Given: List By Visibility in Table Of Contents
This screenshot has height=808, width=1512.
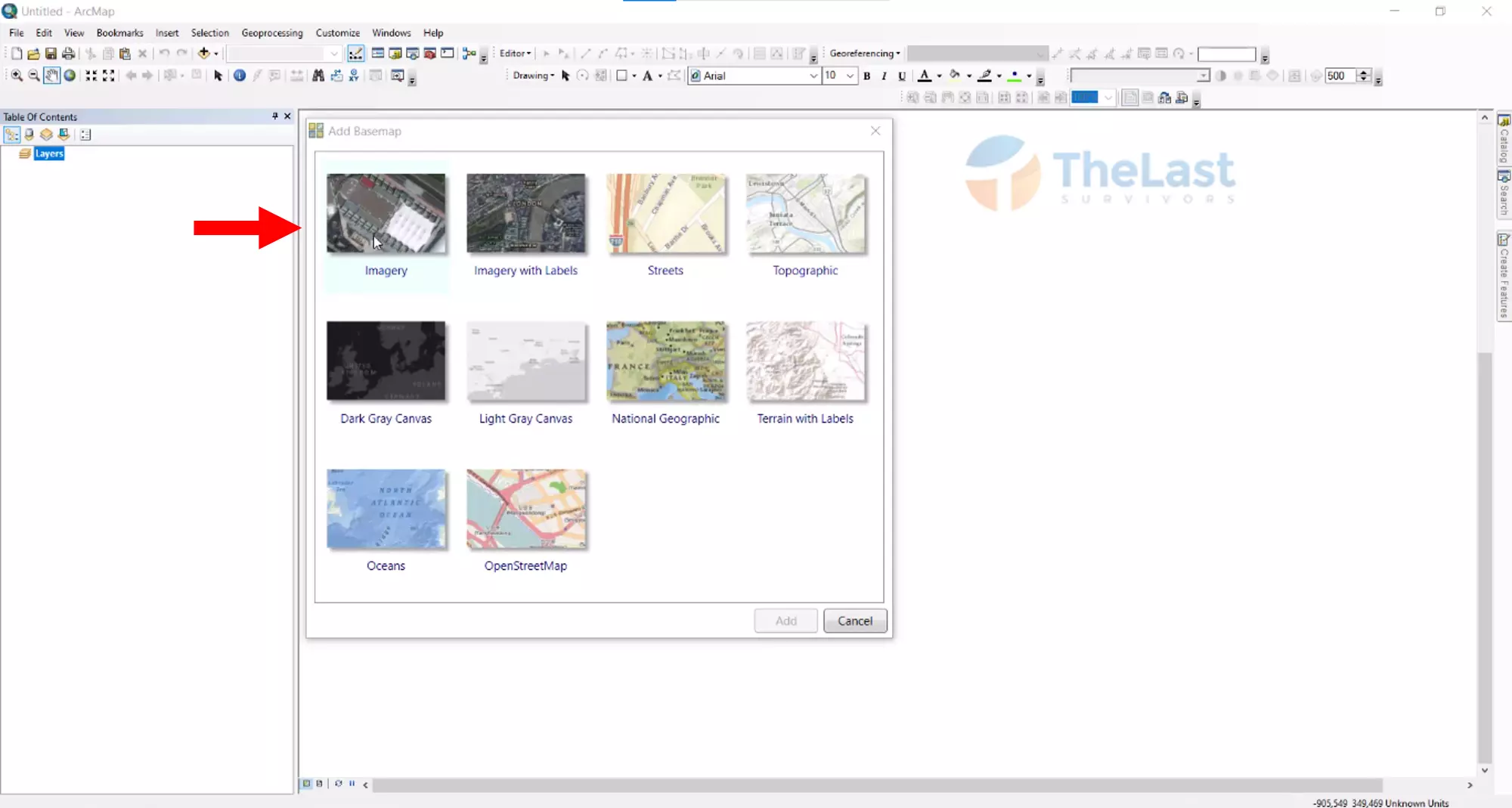Looking at the screenshot, I should point(46,135).
